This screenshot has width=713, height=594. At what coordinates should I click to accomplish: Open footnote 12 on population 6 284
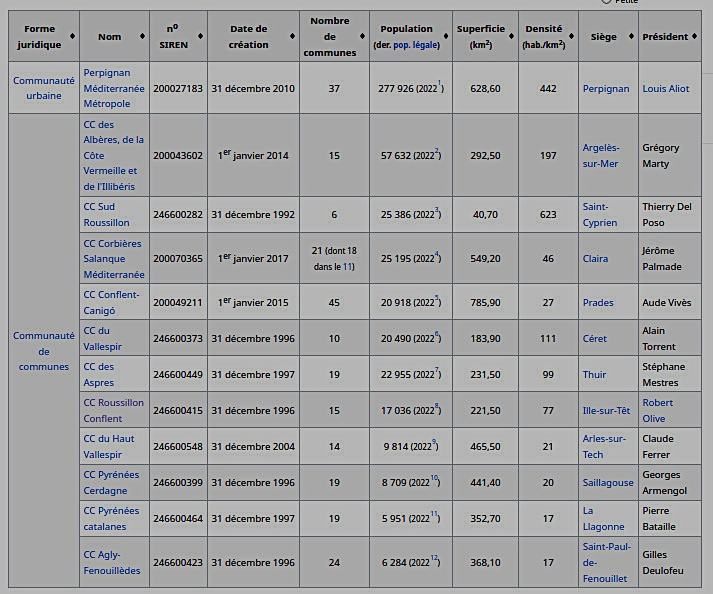[x=434, y=557]
